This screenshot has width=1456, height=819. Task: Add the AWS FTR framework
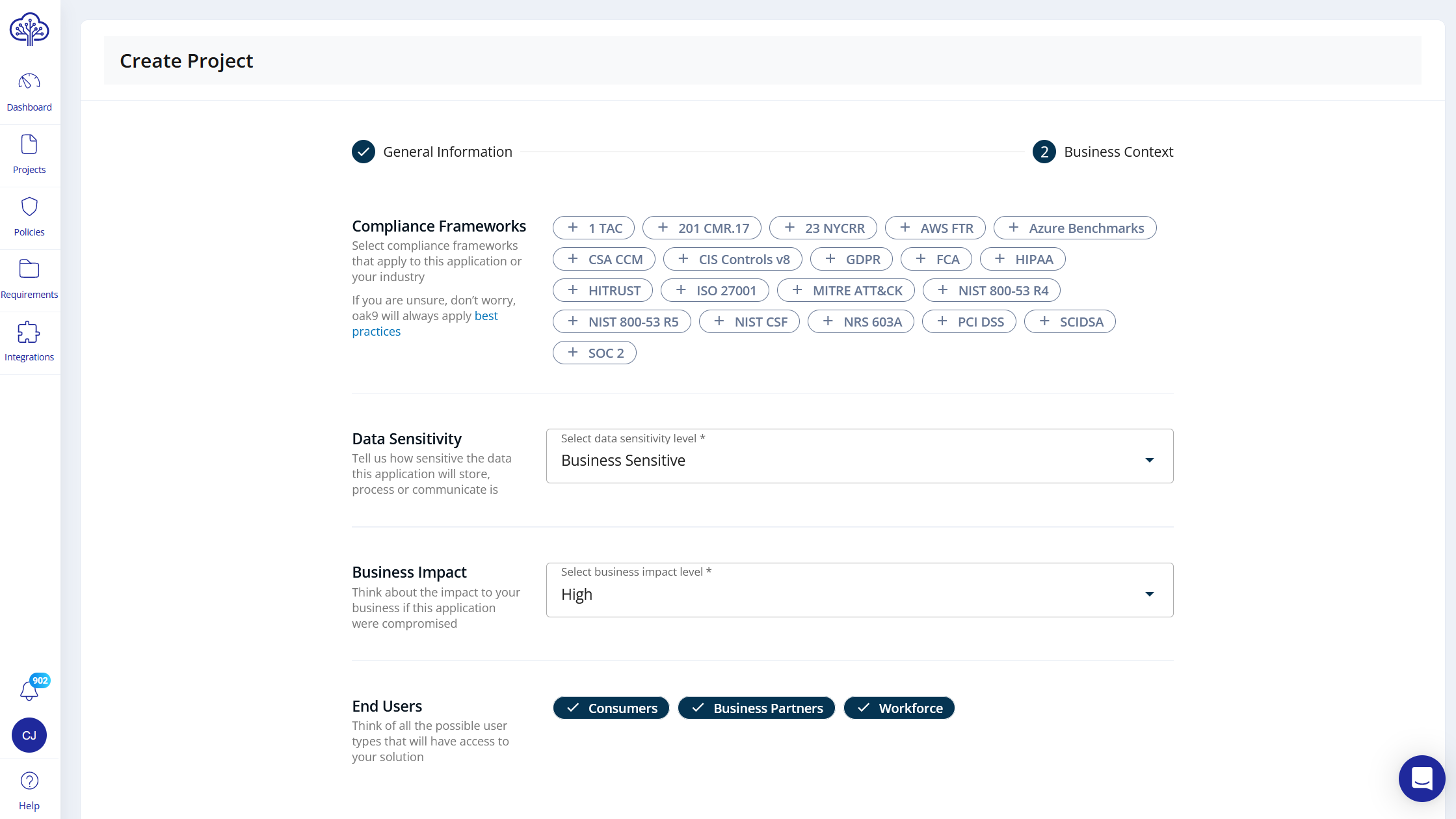935,228
